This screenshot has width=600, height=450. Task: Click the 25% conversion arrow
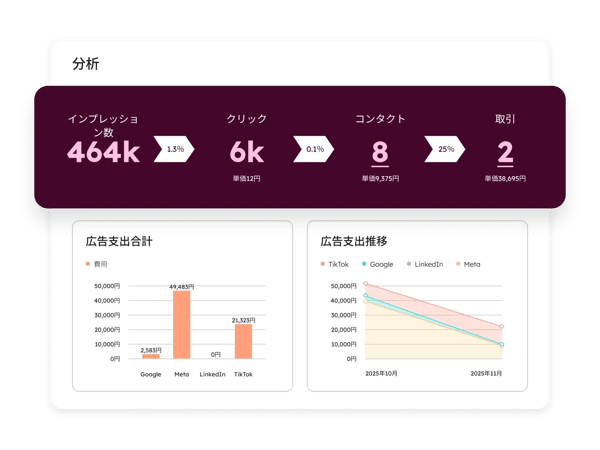(x=445, y=149)
